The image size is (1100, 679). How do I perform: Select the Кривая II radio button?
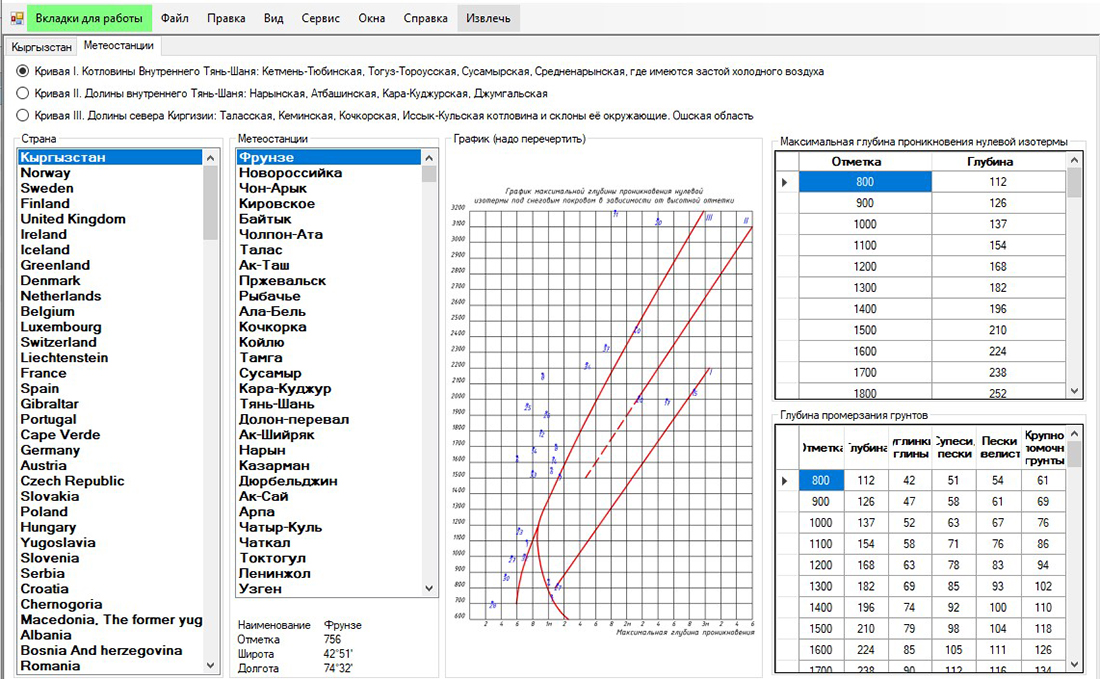[x=23, y=93]
